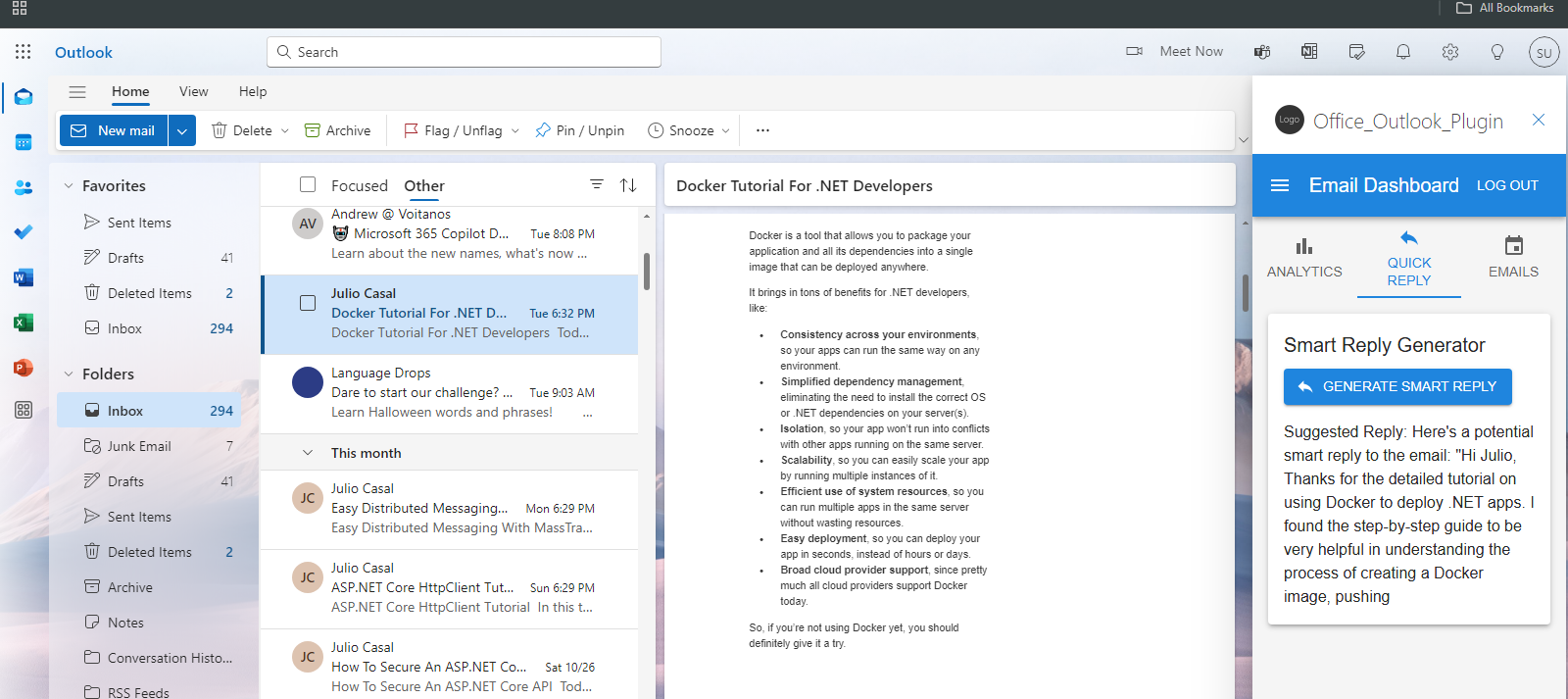Viewport: 1568px width, 699px height.
Task: Open the Flag / Unflag dropdown arrow
Action: tap(514, 130)
